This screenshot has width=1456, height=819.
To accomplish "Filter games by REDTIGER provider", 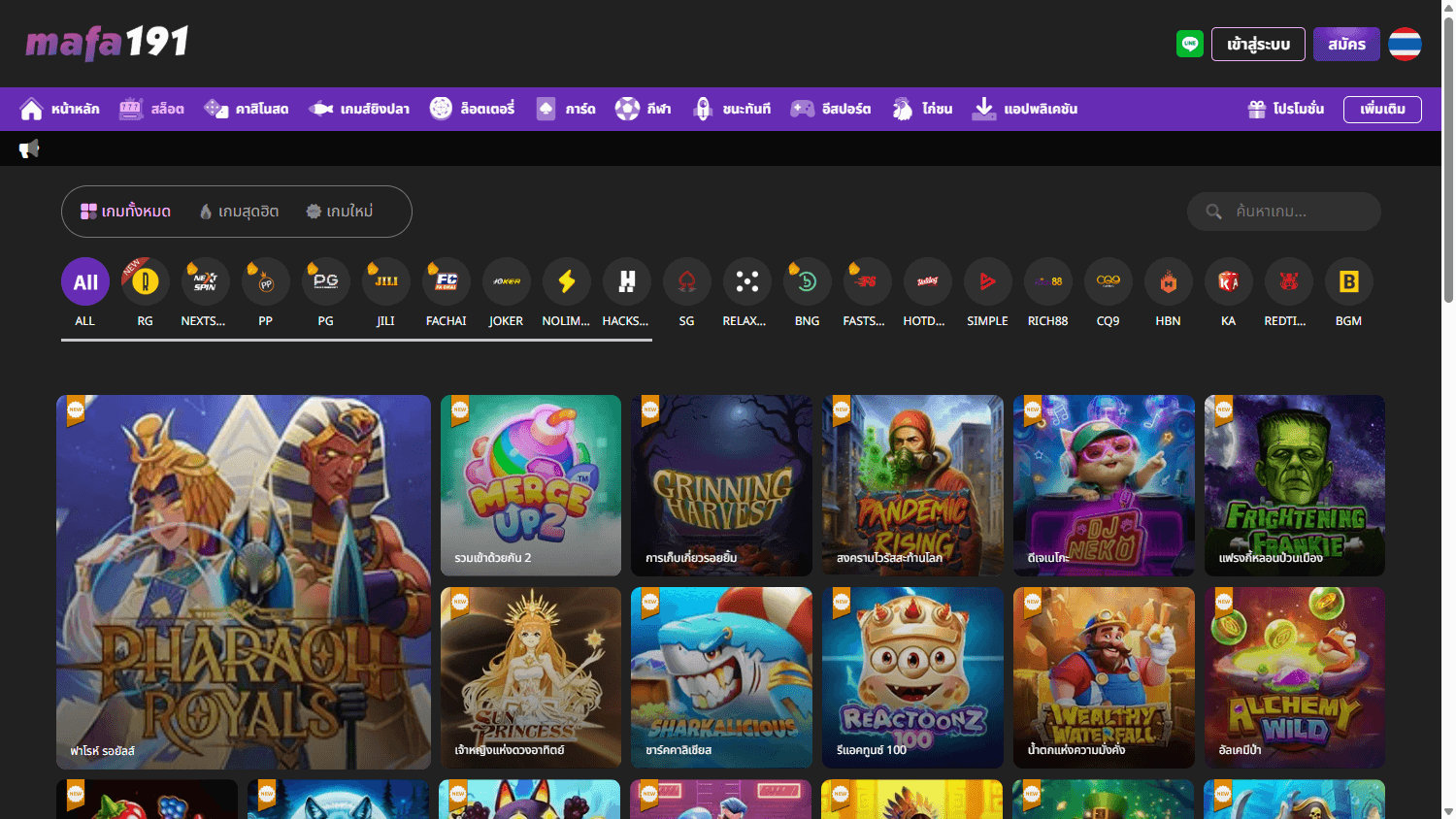I will point(1288,281).
